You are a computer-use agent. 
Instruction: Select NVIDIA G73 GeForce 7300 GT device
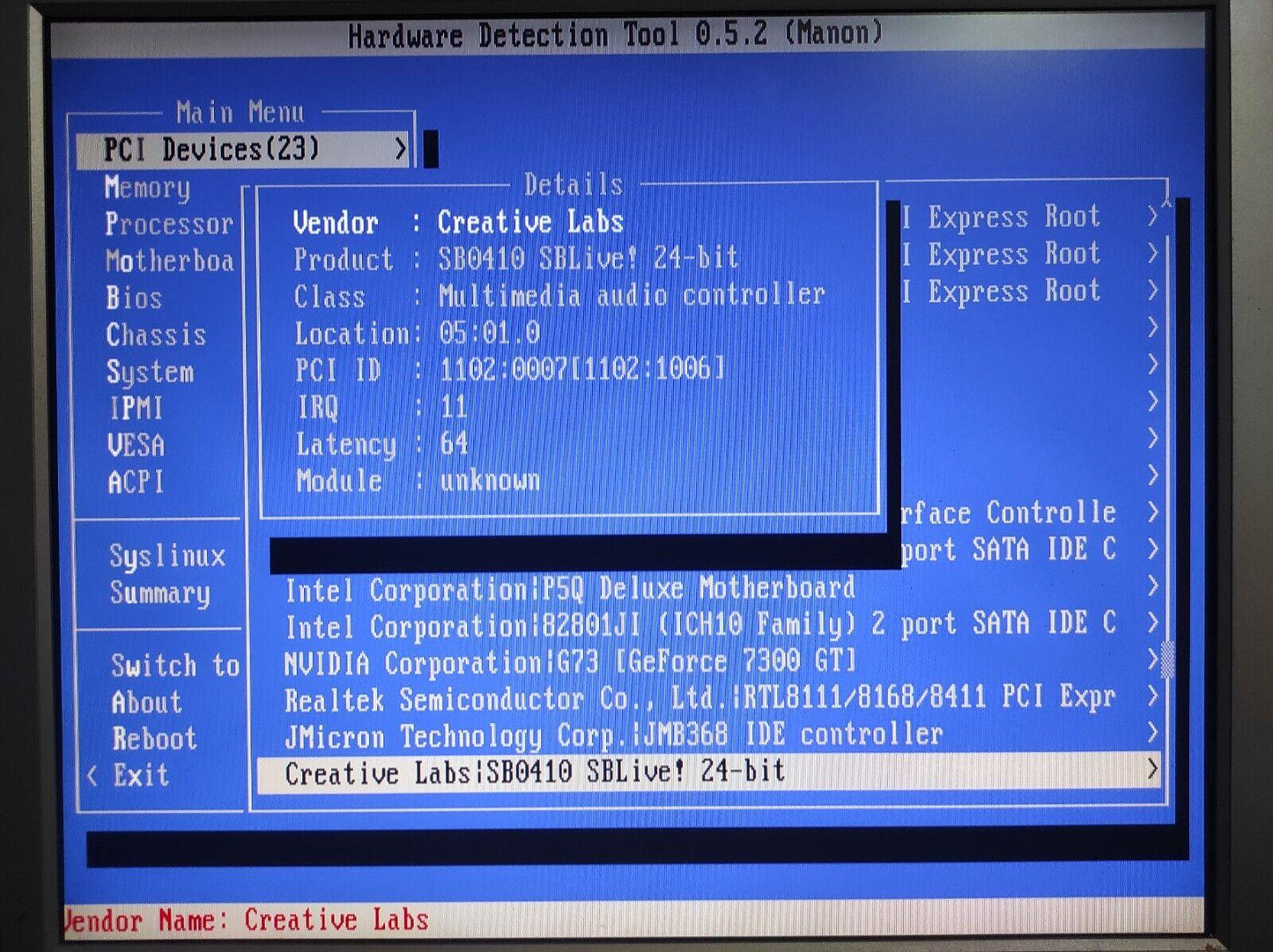[x=569, y=662]
